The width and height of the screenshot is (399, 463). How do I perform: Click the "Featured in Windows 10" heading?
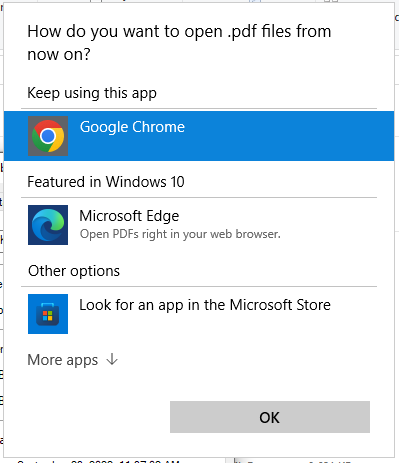pos(106,182)
